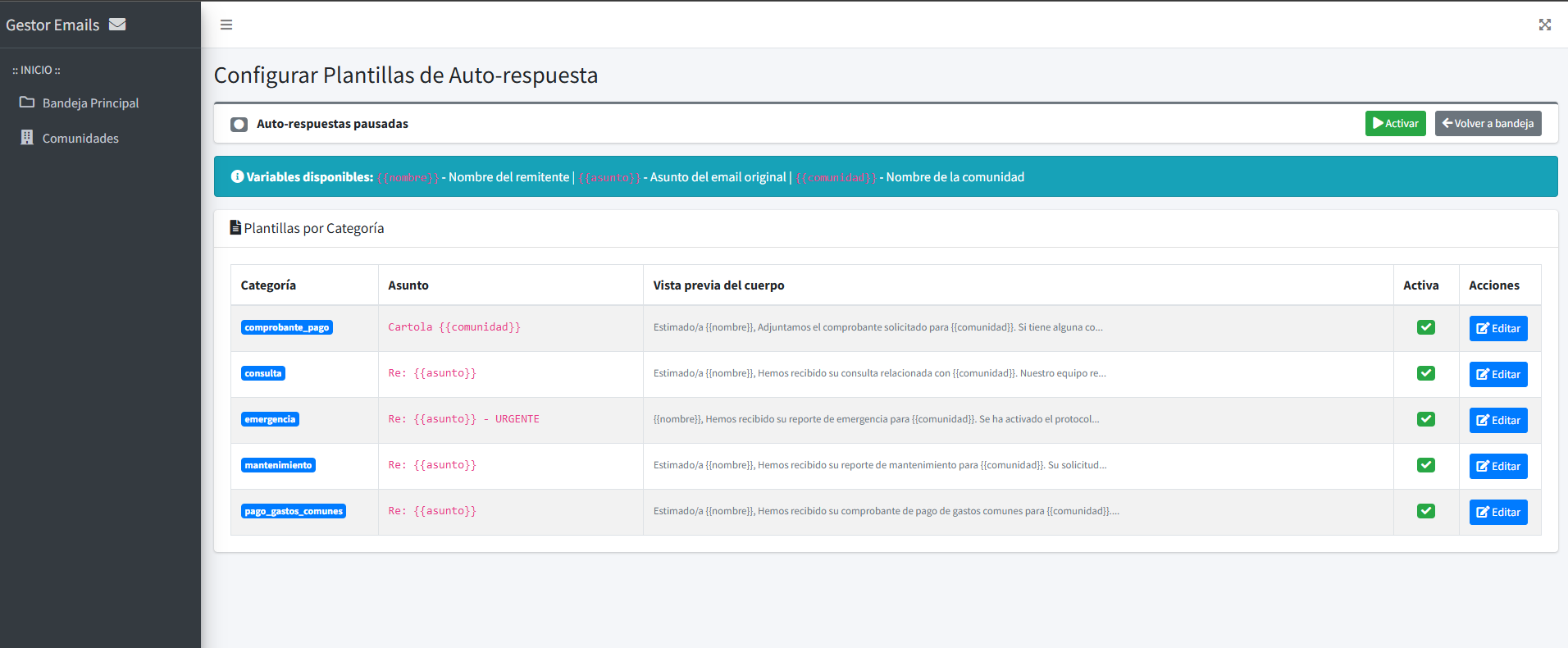Click the {{nombre}} variable code
Image resolution: width=1568 pixels, height=648 pixels.
[408, 177]
